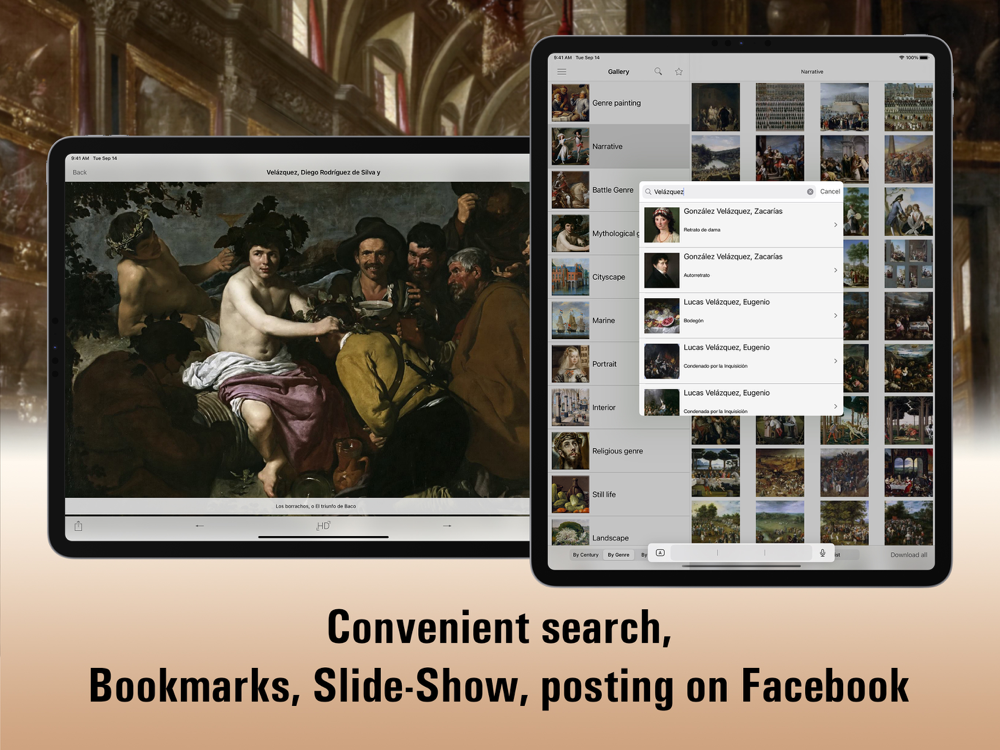Expand Condenado por la Inquisición result chevron
Screen dimensions: 1000x750
point(835,361)
